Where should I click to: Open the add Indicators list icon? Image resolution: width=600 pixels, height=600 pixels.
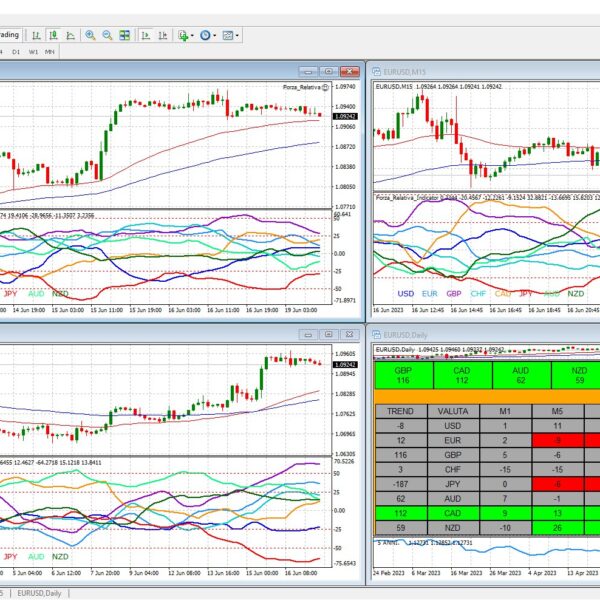coord(183,36)
